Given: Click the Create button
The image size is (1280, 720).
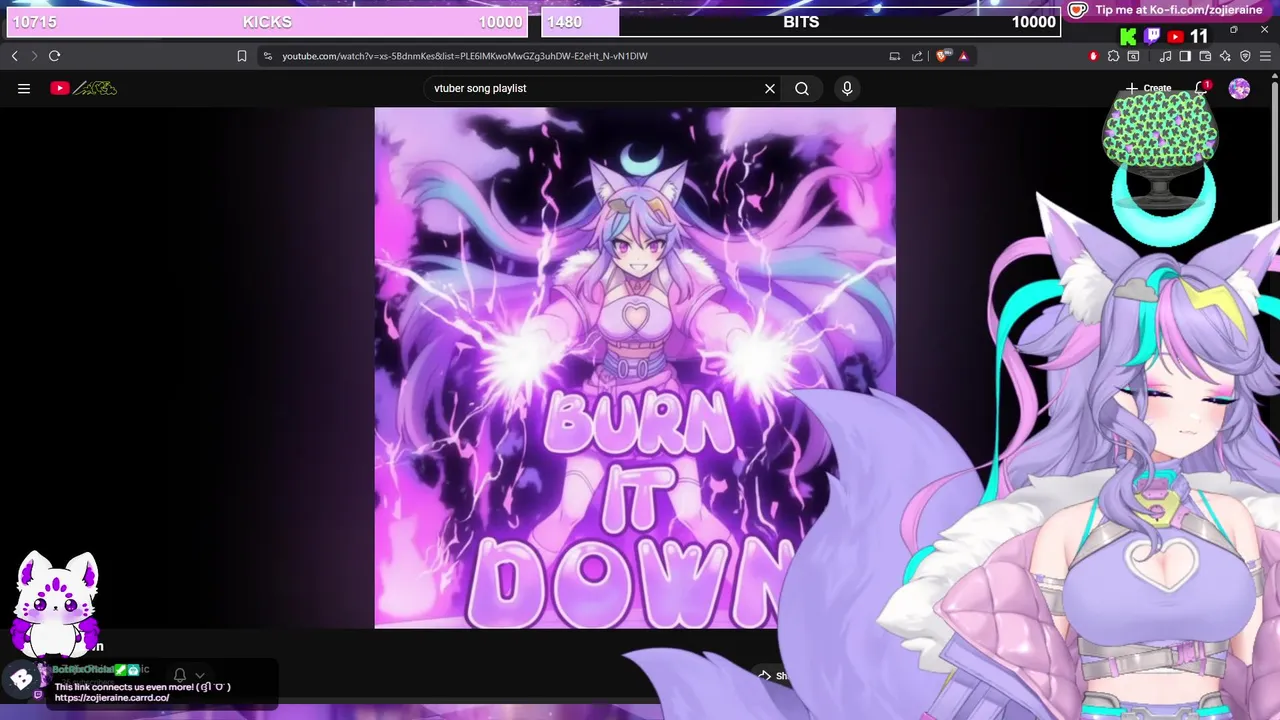Looking at the screenshot, I should tap(1148, 88).
